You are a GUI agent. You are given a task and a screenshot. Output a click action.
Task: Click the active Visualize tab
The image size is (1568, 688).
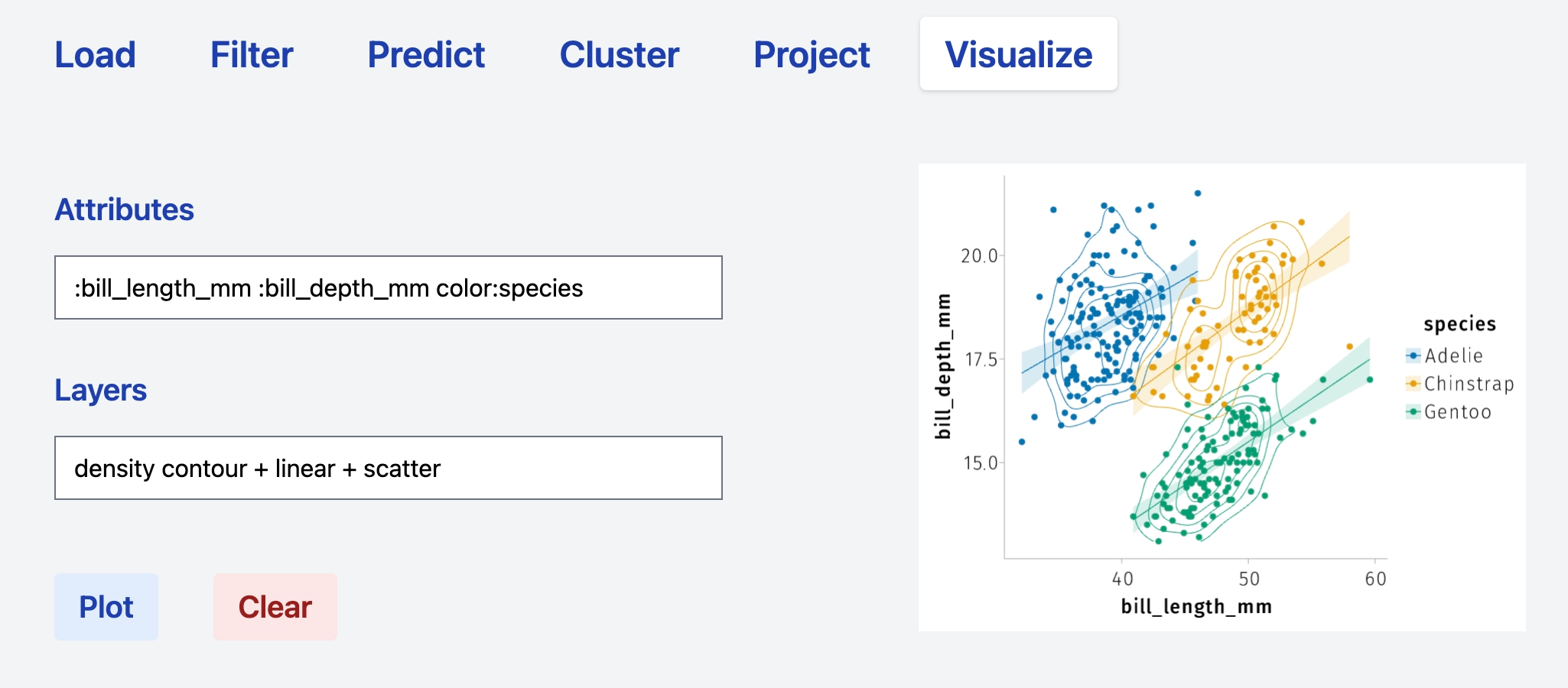(x=1018, y=55)
